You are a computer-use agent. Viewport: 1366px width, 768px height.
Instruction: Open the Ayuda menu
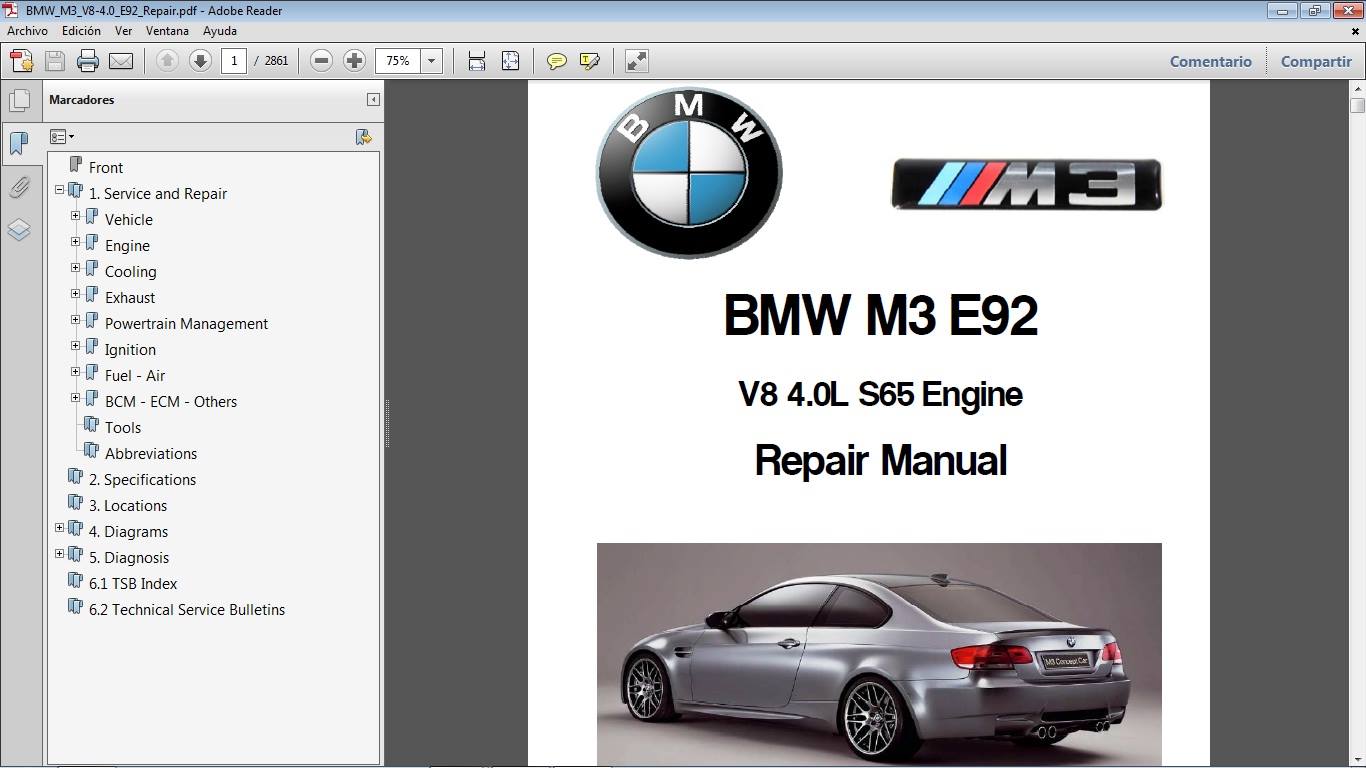coord(220,31)
